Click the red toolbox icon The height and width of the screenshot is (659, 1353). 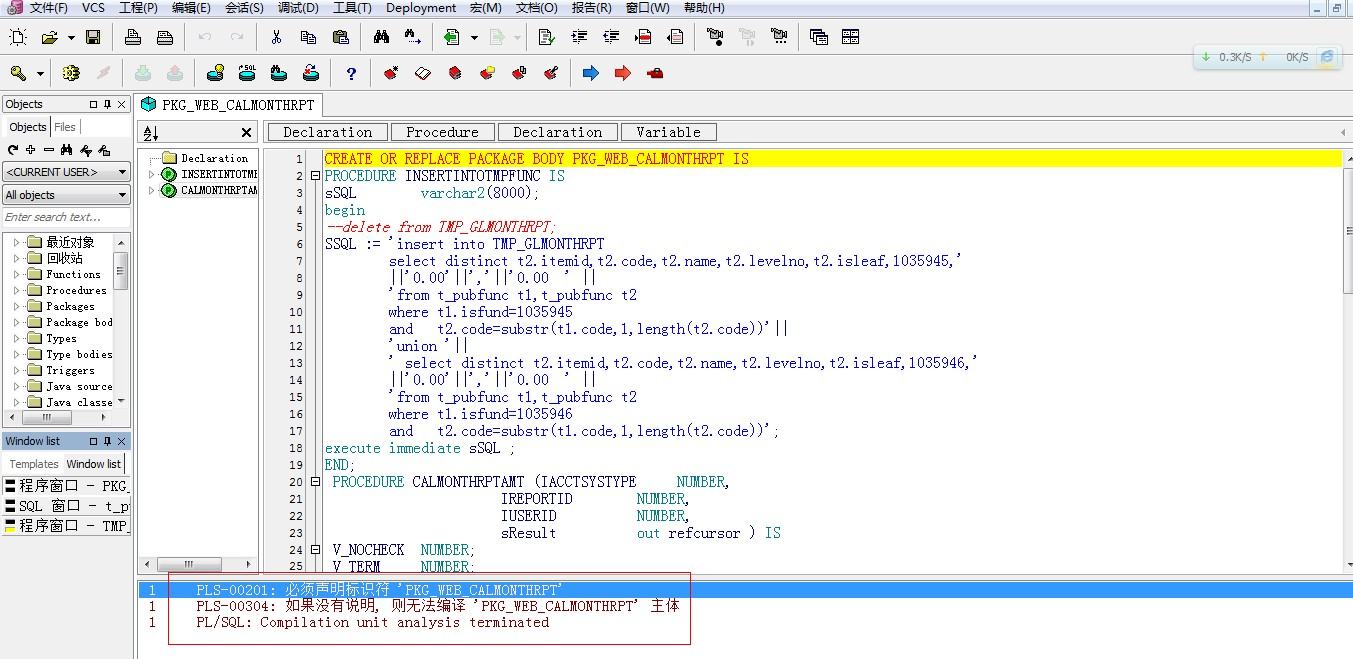655,73
